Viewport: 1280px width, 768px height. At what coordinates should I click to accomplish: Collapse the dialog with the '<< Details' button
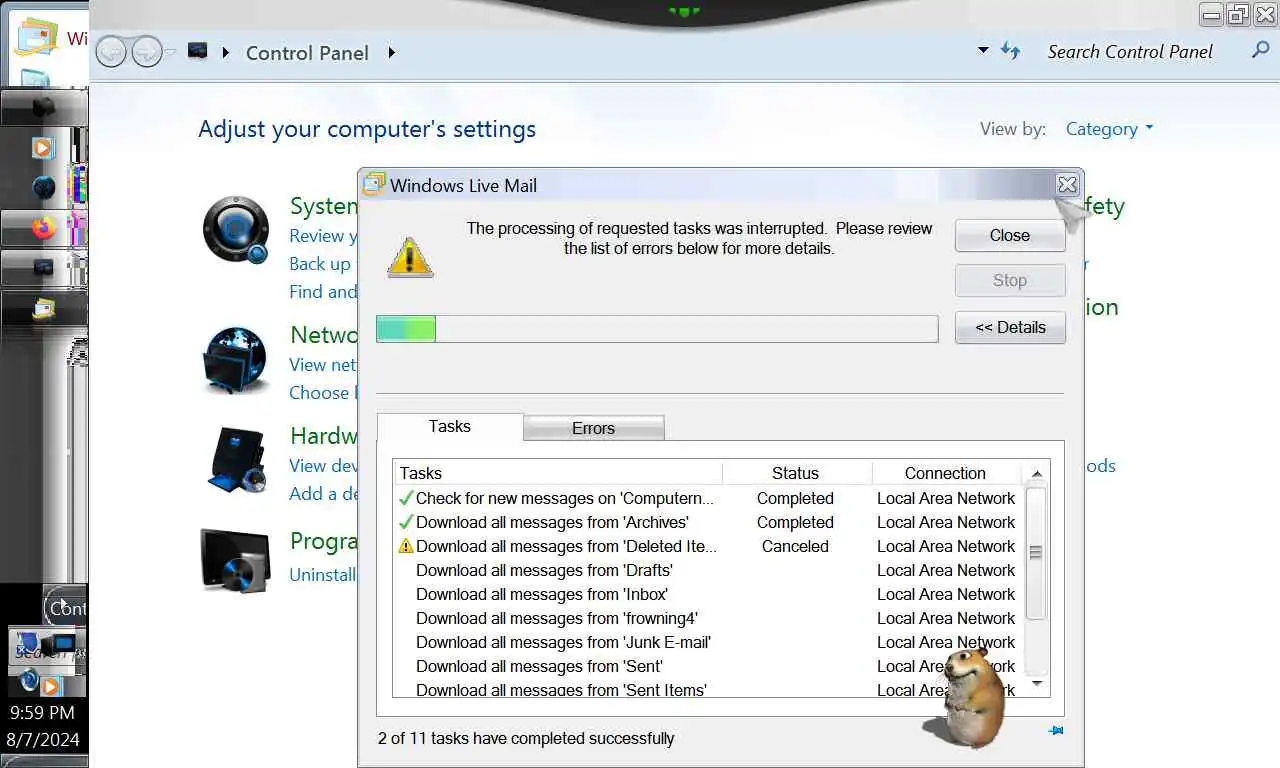(1010, 328)
